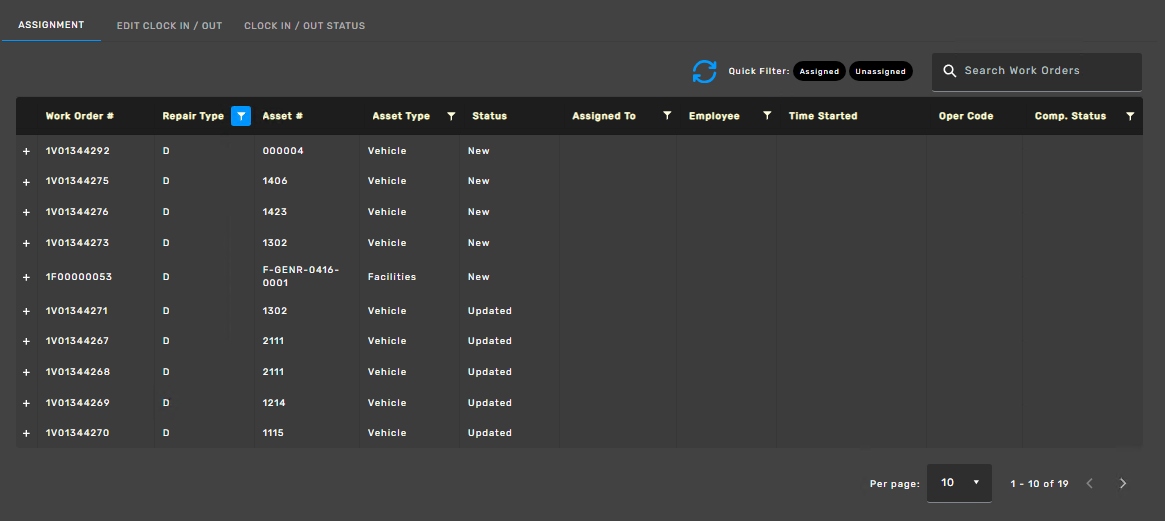The height and width of the screenshot is (521, 1165).
Task: Select the Assignment tab
Action: point(51,24)
